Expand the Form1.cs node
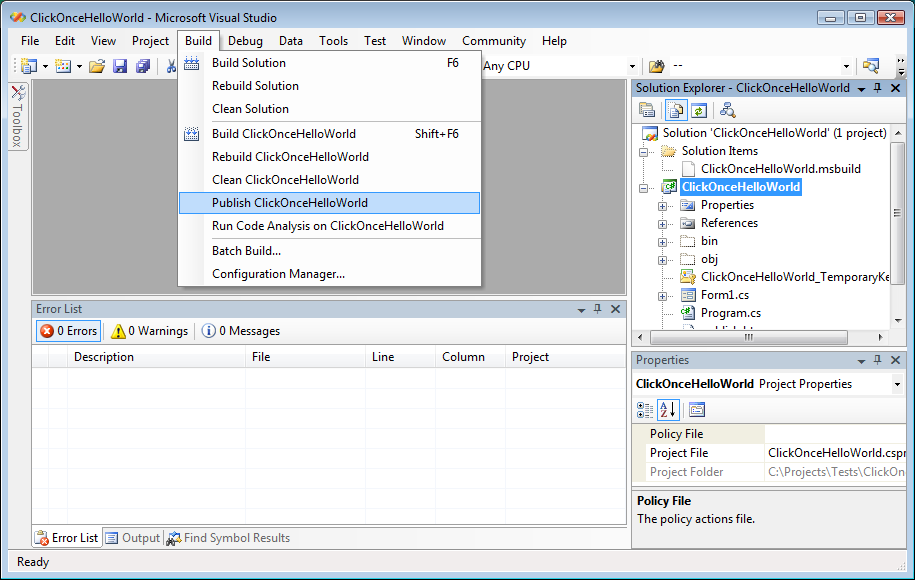915x580 pixels. point(662,296)
